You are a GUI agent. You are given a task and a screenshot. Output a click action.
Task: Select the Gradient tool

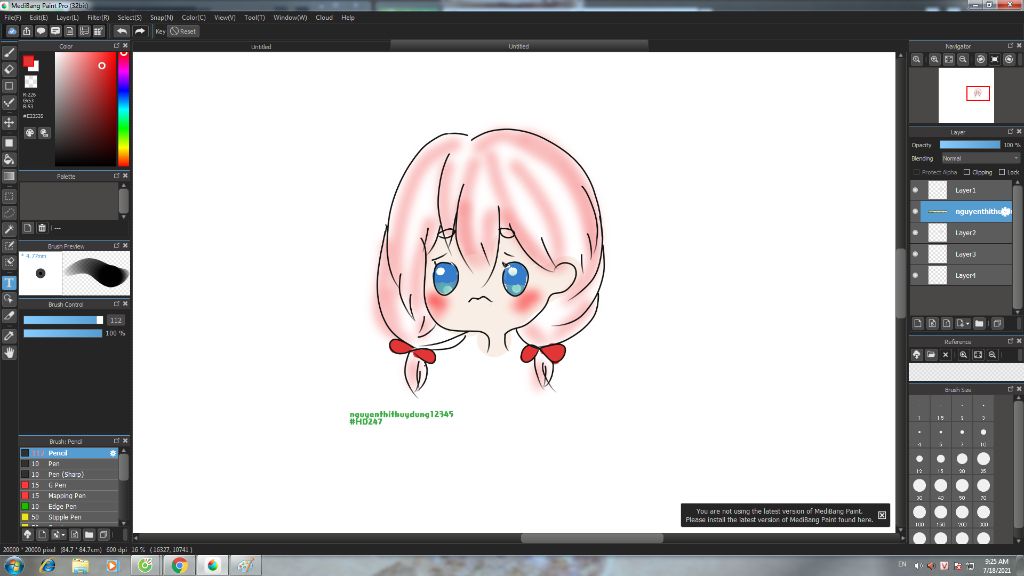(9, 176)
